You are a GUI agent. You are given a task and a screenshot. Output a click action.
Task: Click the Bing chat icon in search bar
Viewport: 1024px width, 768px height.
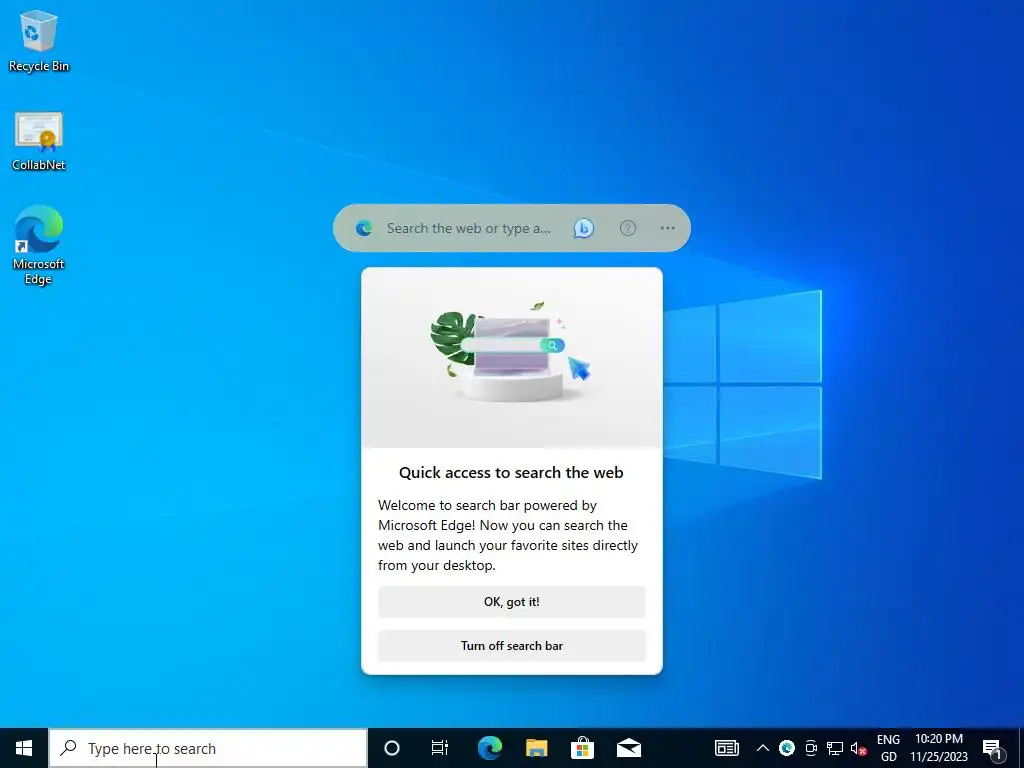583,228
